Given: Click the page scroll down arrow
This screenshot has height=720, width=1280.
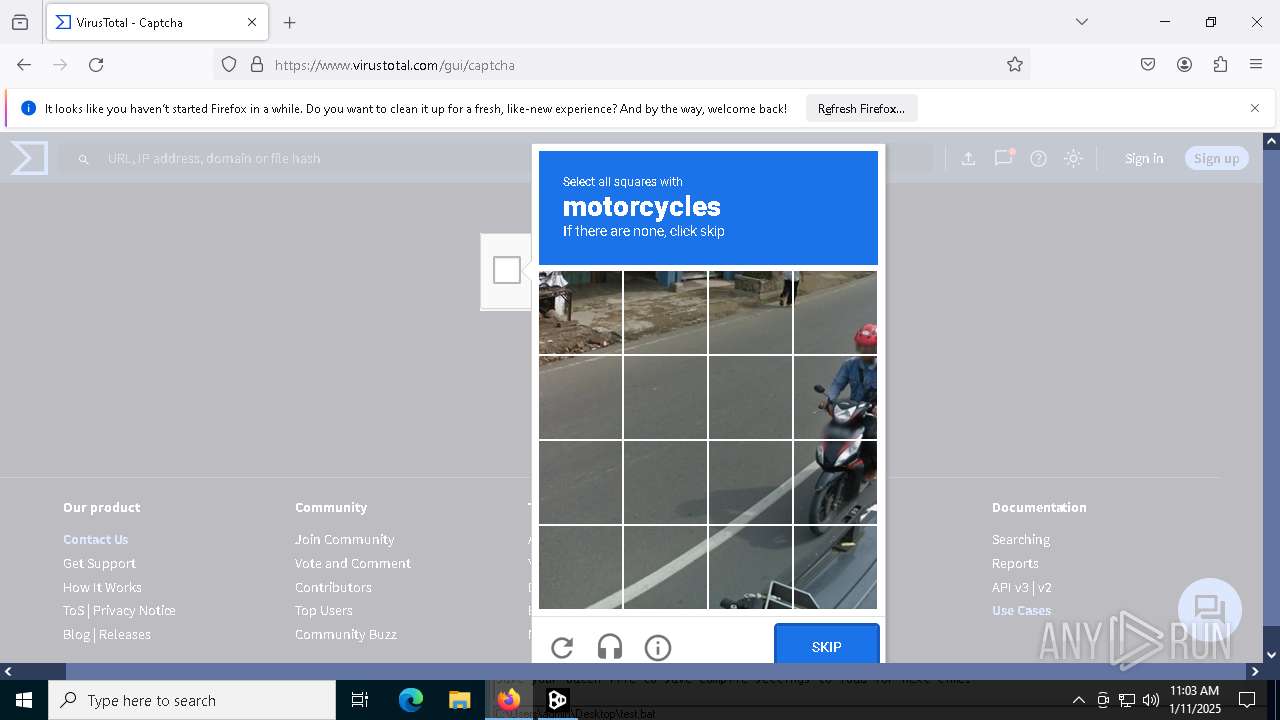Looking at the screenshot, I should [1271, 655].
